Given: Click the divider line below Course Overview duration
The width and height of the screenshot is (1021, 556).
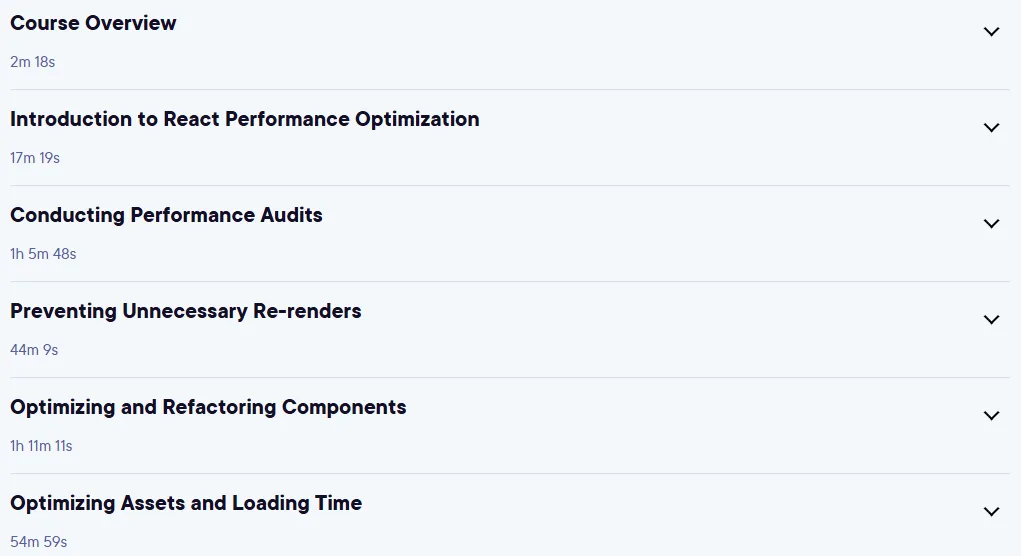Looking at the screenshot, I should pos(510,89).
